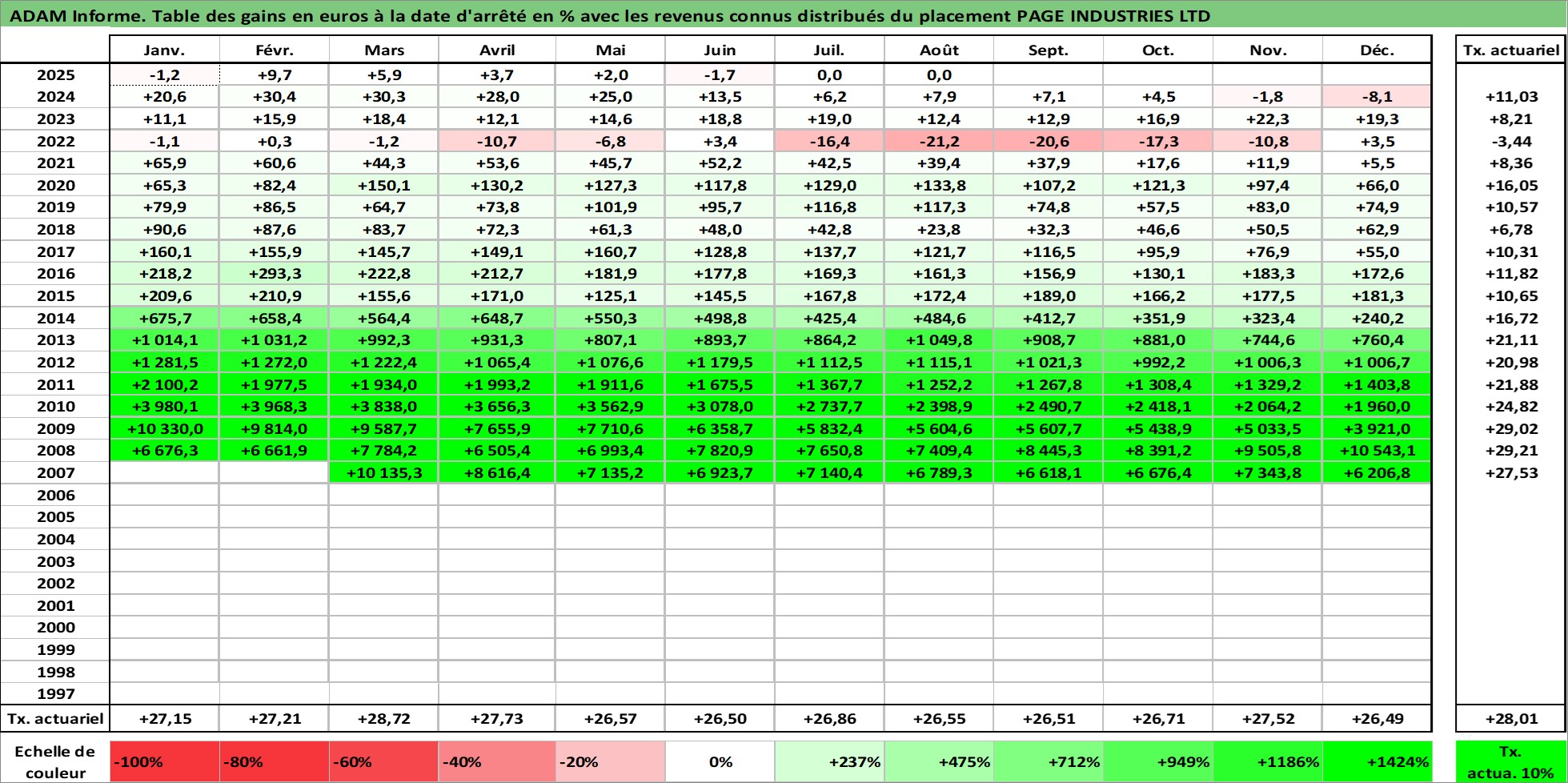Click the -100% red color scale swatch
Screen dimensions: 1568x783
coord(164,761)
